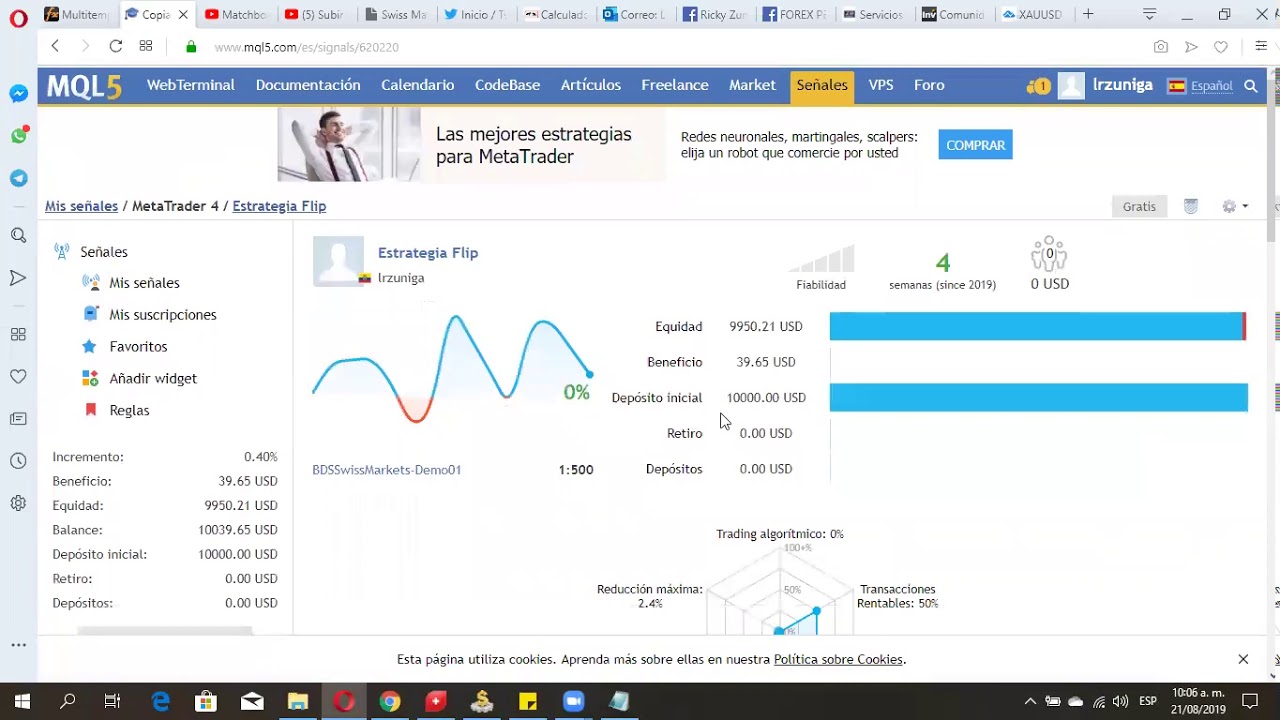Take a snapshot with camera icon
This screenshot has width=1280, height=720.
click(1160, 47)
